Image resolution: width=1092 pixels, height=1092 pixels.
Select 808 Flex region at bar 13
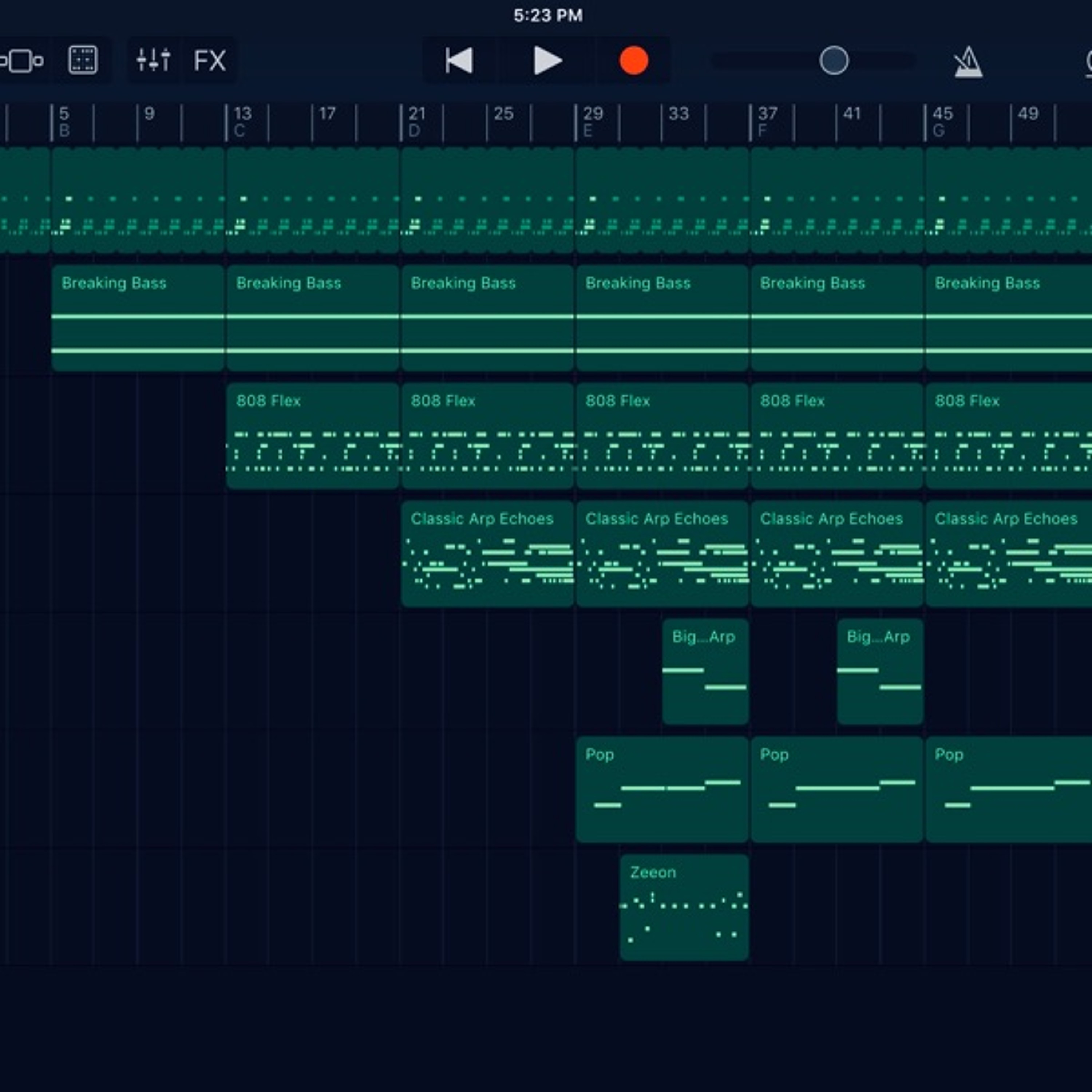[313, 436]
